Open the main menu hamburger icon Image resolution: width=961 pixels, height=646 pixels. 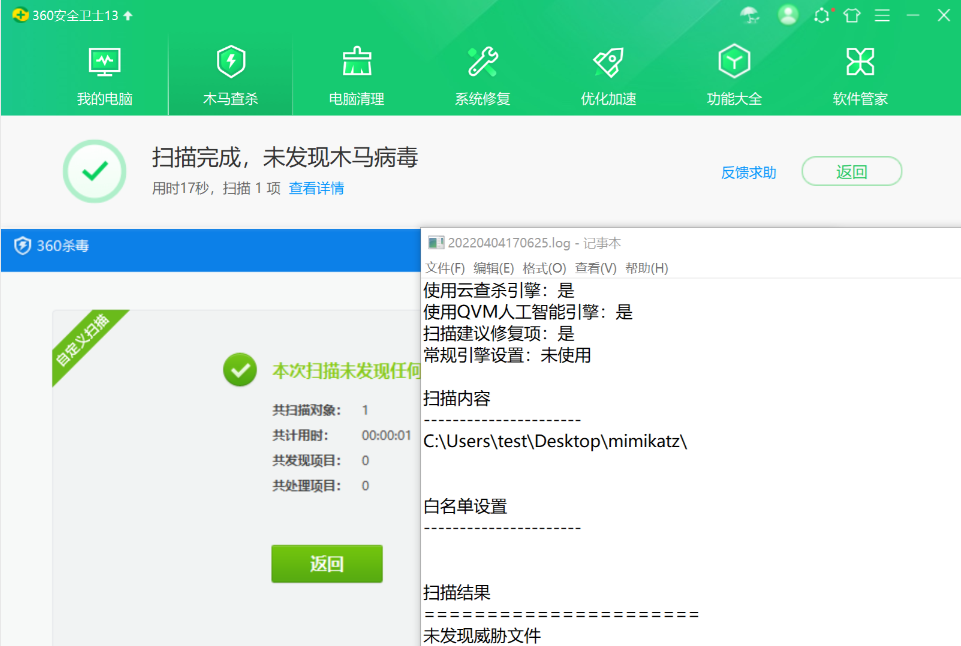(x=882, y=15)
